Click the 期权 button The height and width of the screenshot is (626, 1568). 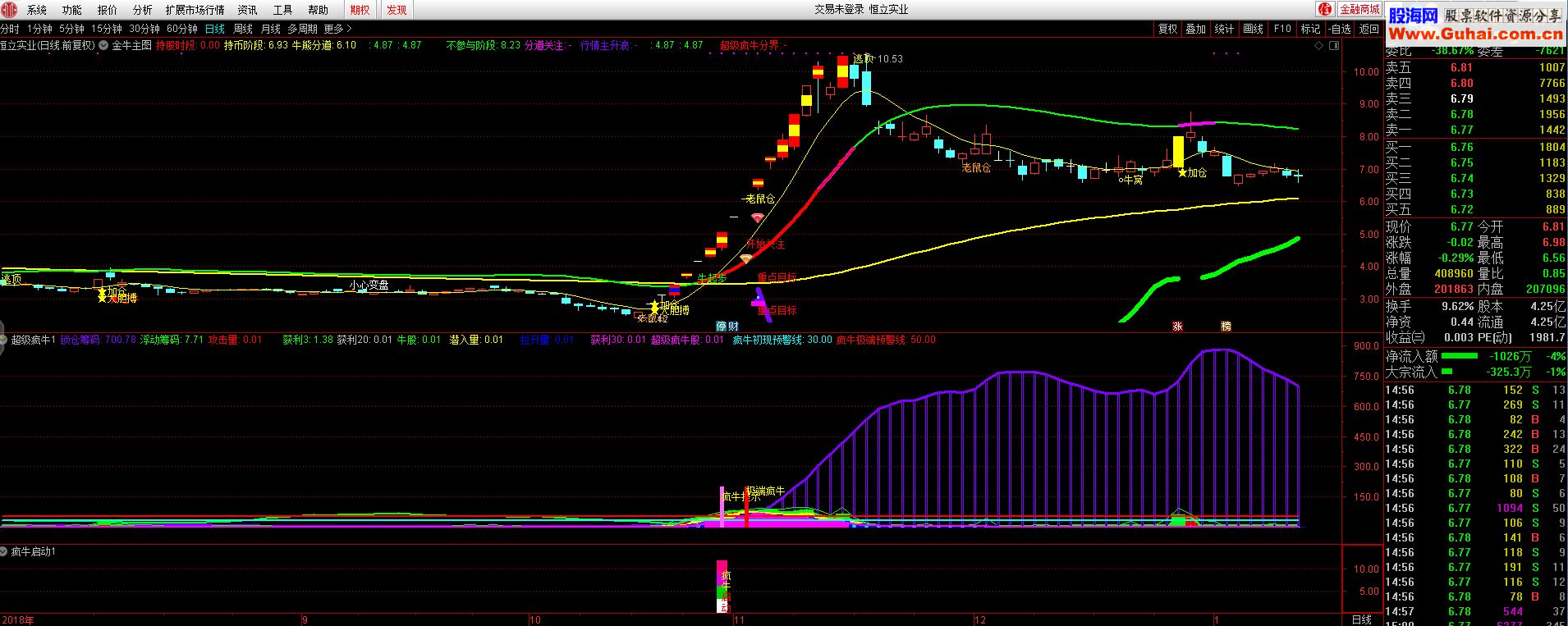[x=359, y=10]
